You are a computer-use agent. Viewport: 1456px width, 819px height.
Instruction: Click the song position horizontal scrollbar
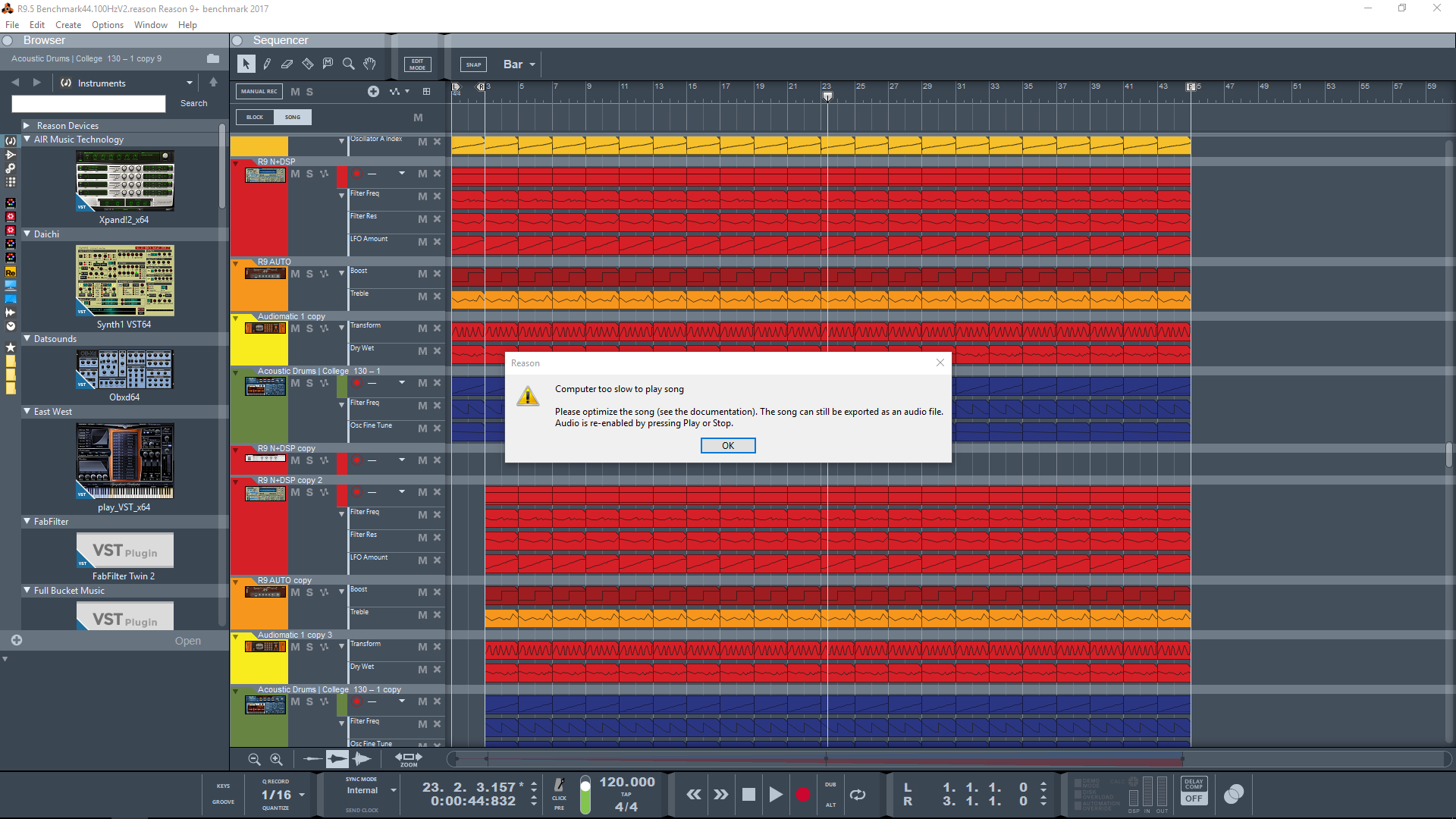(x=948, y=758)
